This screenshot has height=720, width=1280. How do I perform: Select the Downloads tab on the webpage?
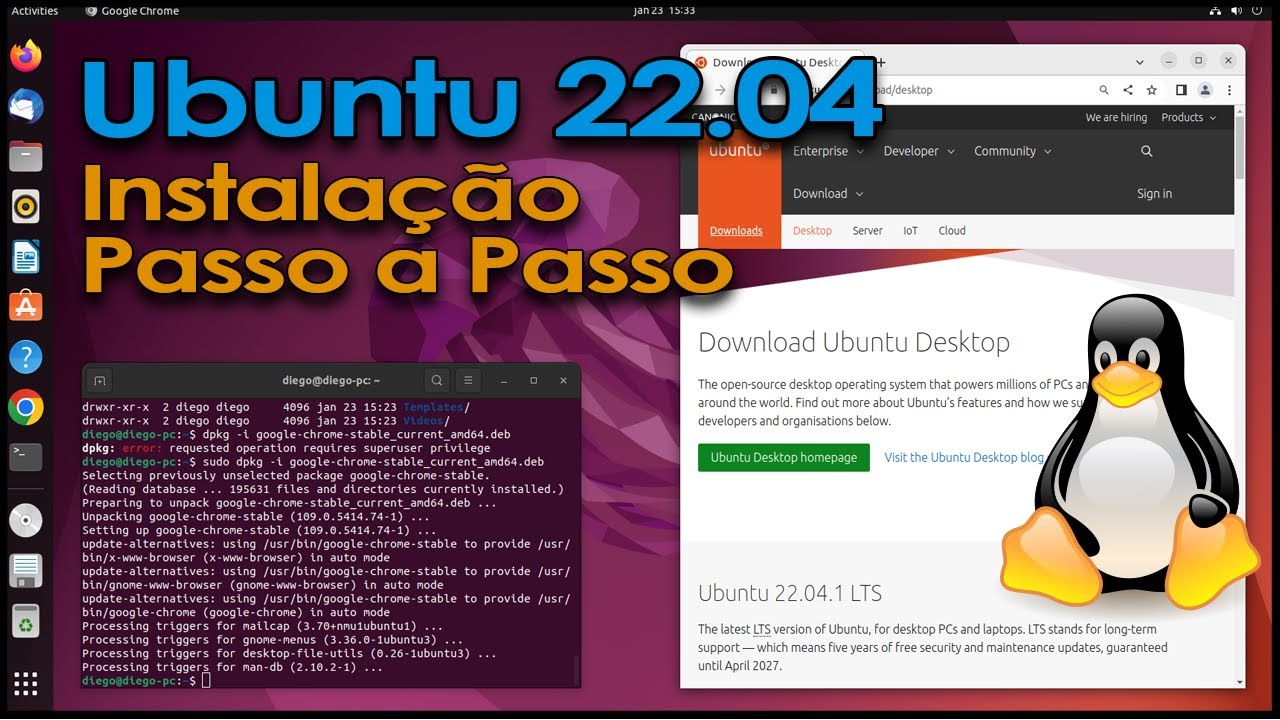pos(736,231)
